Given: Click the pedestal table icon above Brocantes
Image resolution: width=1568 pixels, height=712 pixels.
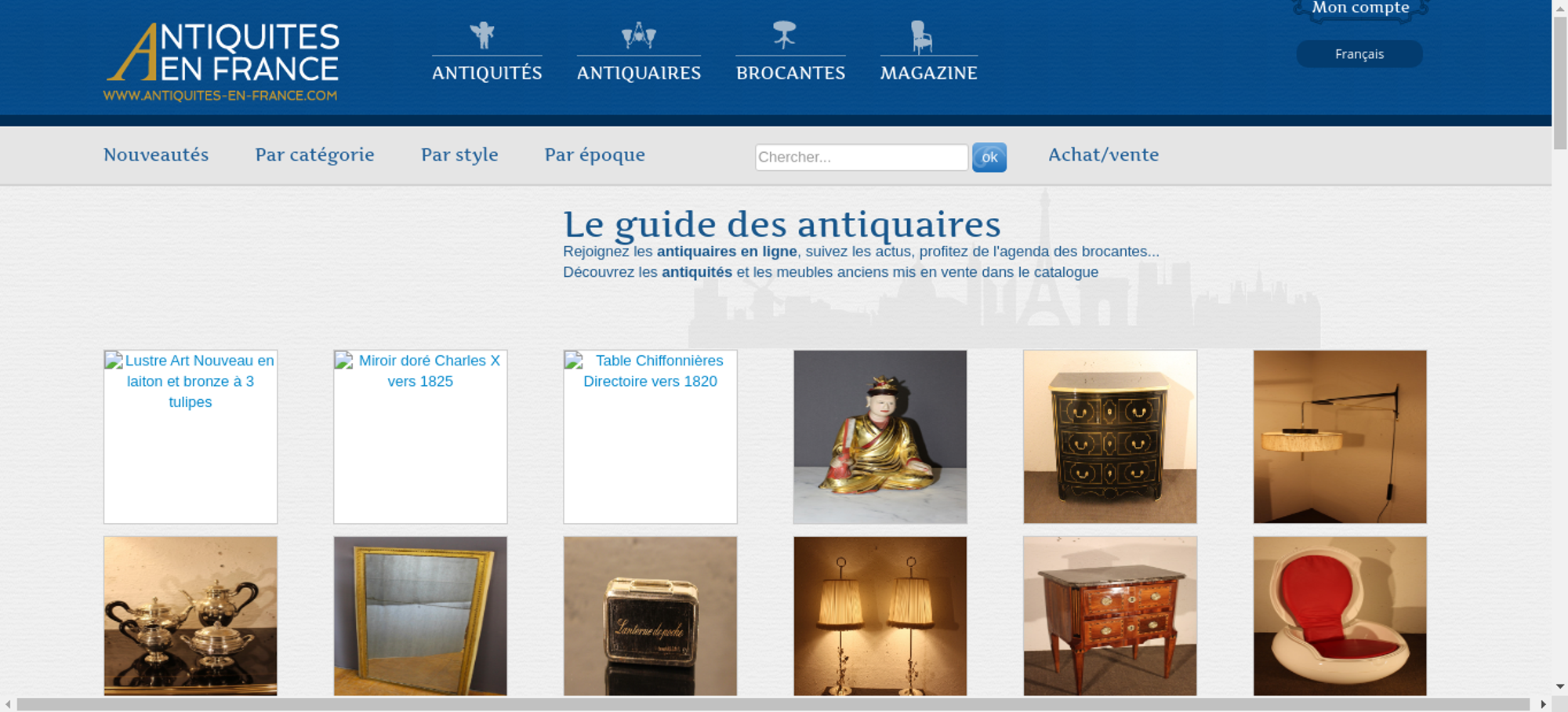Looking at the screenshot, I should [784, 35].
